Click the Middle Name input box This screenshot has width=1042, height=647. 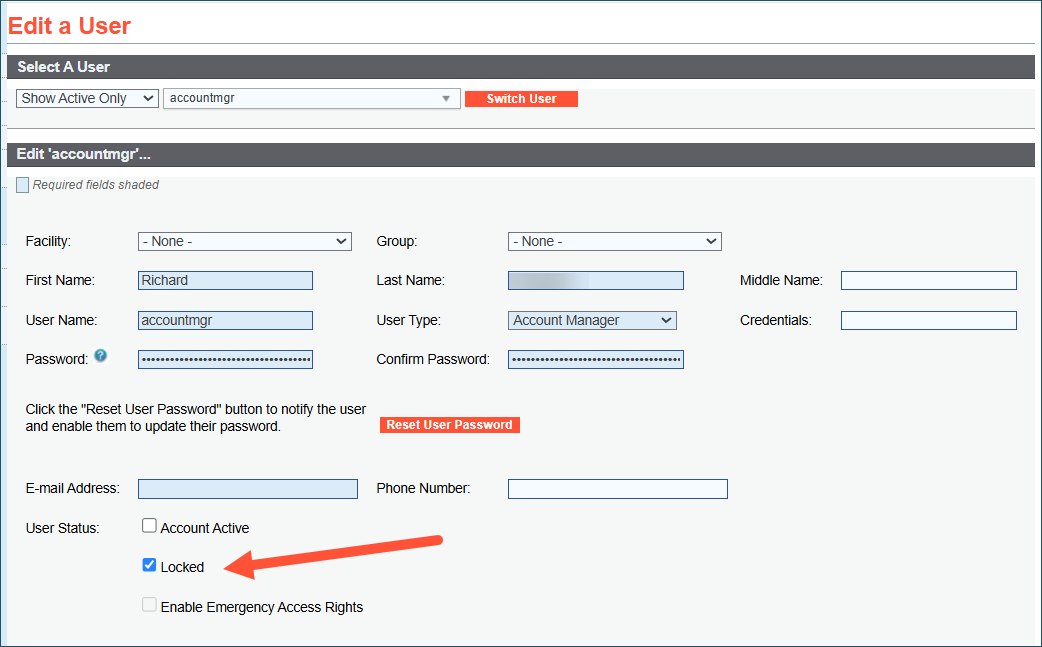[928, 280]
